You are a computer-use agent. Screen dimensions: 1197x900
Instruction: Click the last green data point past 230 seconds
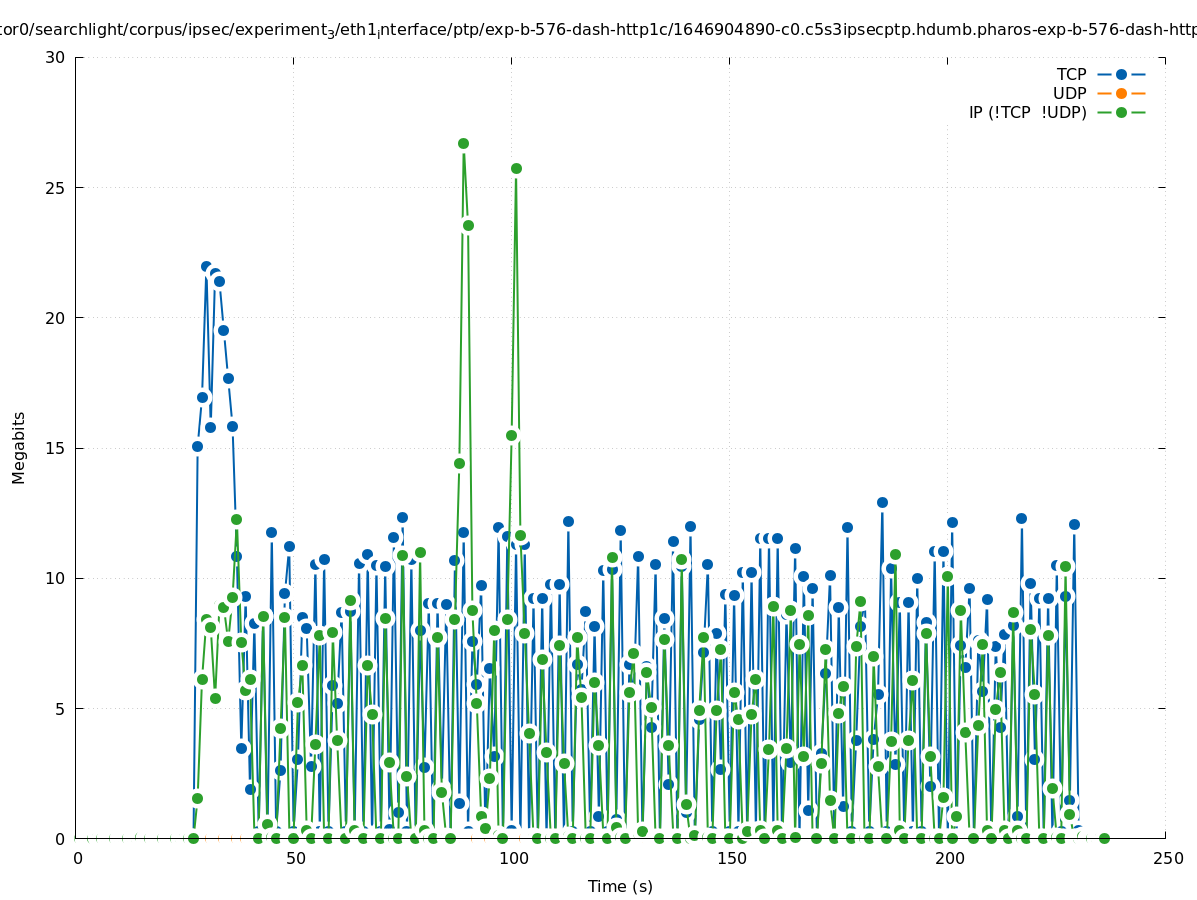[1104, 838]
